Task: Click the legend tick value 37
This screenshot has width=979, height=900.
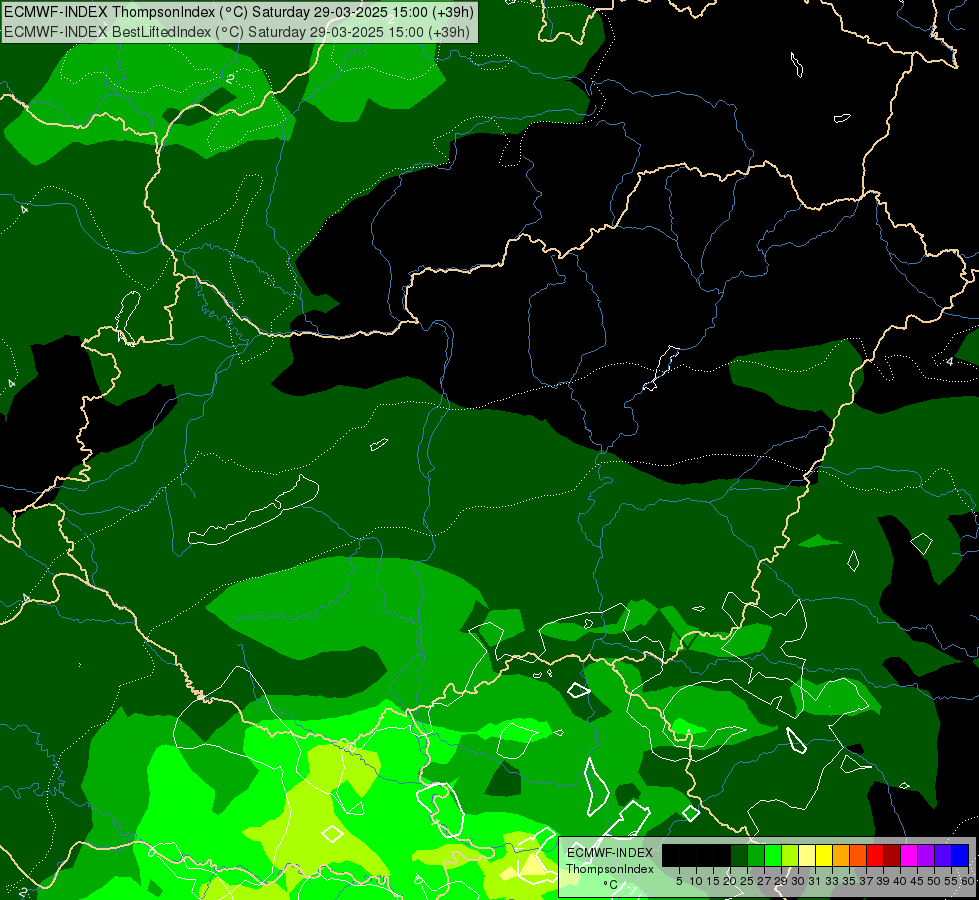Action: [866, 881]
